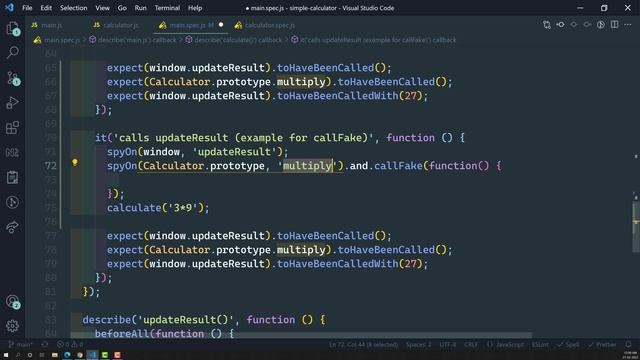640x360 pixels.
Task: Click the errors and warnings status indicator
Action: point(70,344)
